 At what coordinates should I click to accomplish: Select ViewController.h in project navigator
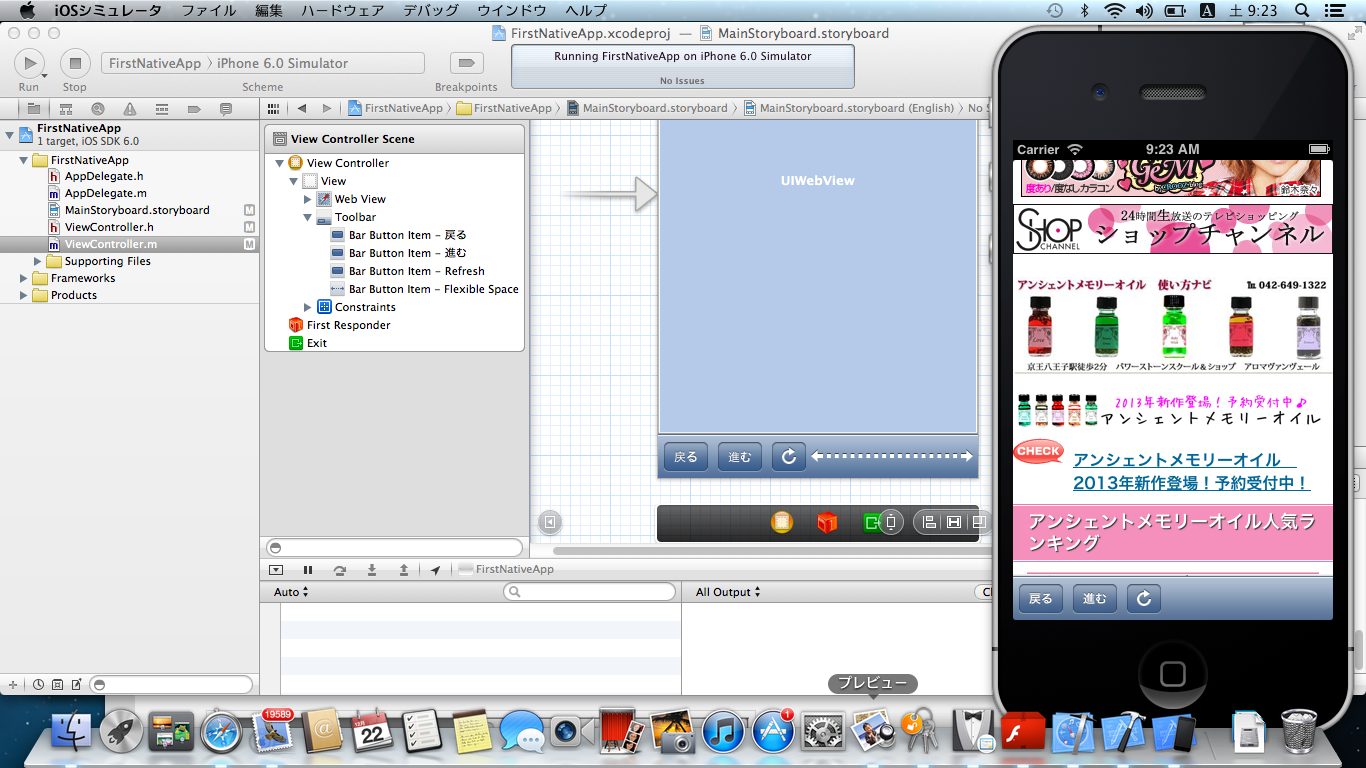click(109, 227)
